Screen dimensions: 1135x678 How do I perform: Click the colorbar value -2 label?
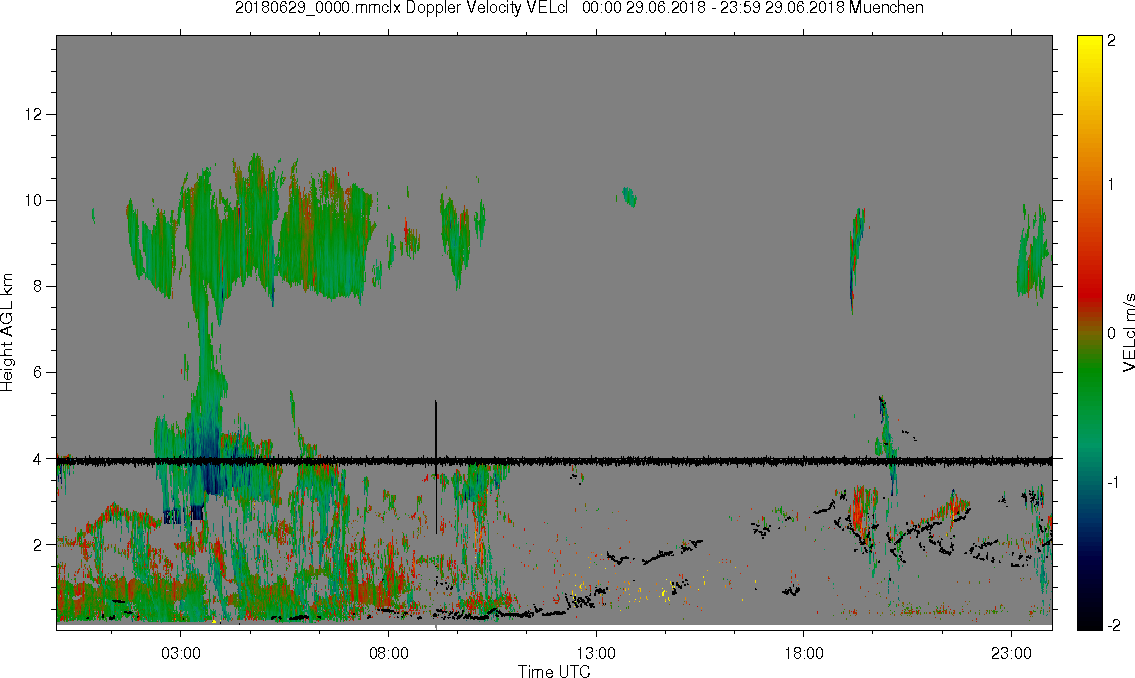[x=1112, y=625]
